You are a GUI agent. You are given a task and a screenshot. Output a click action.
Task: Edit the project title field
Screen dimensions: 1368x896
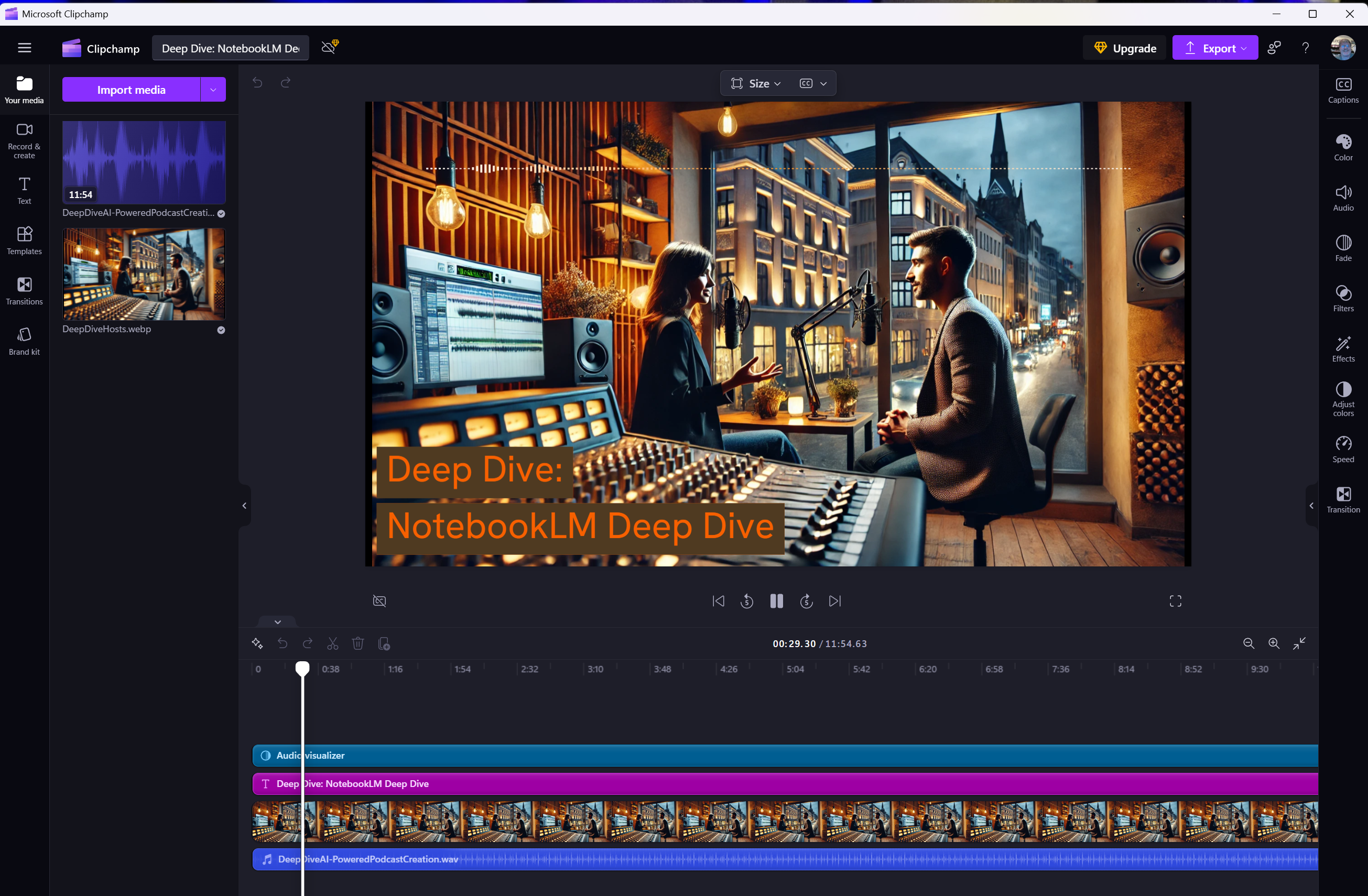(x=231, y=48)
